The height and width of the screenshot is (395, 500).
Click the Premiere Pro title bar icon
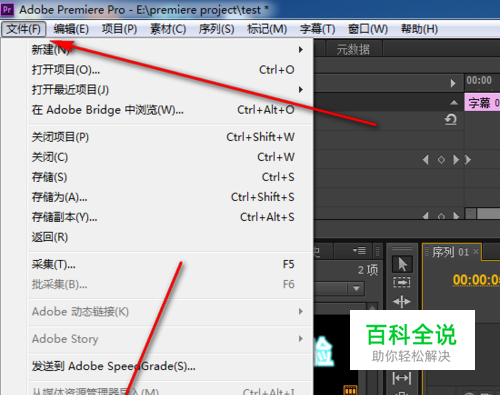[7, 9]
